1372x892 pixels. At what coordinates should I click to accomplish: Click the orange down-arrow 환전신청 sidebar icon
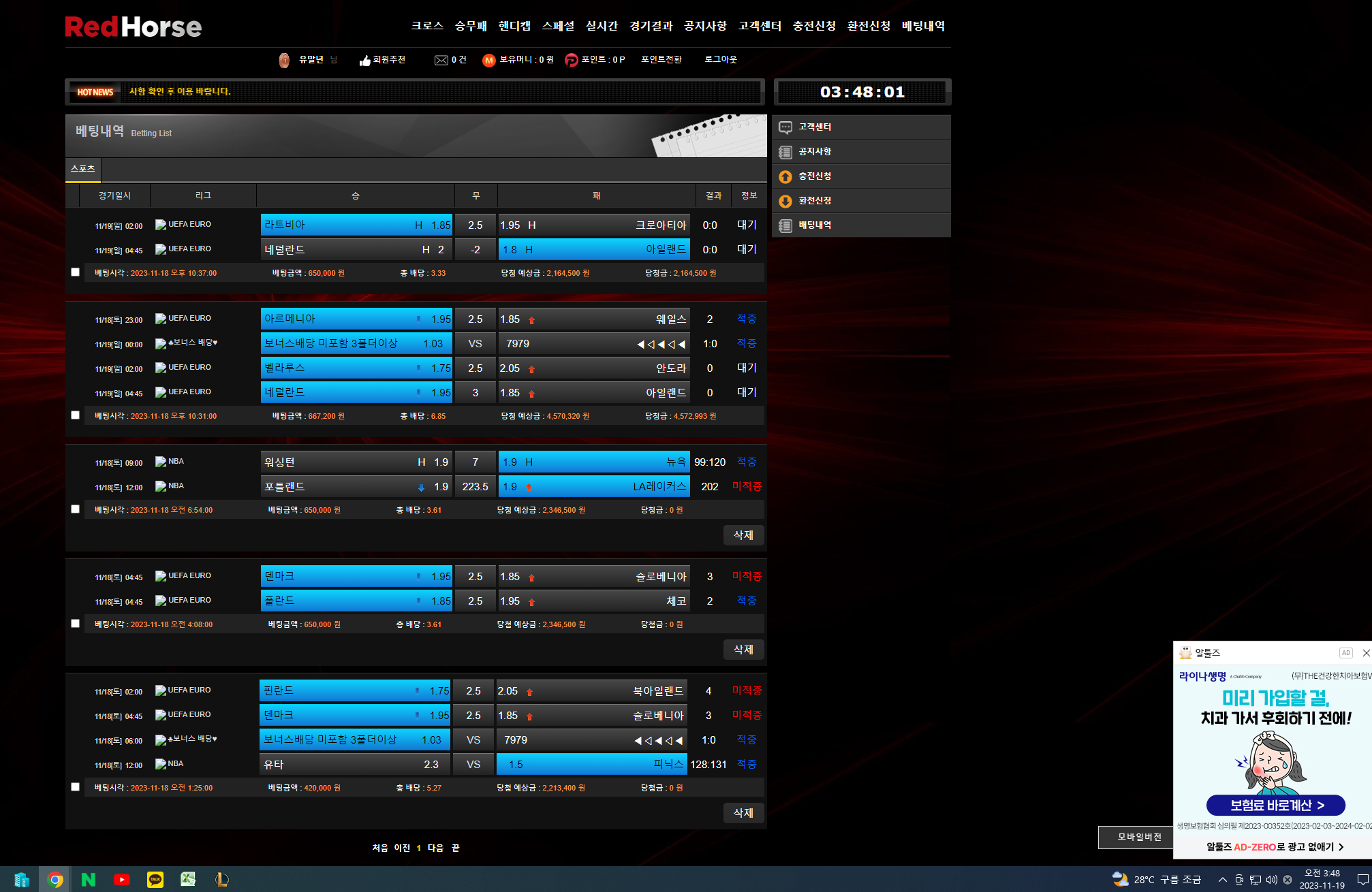785,201
